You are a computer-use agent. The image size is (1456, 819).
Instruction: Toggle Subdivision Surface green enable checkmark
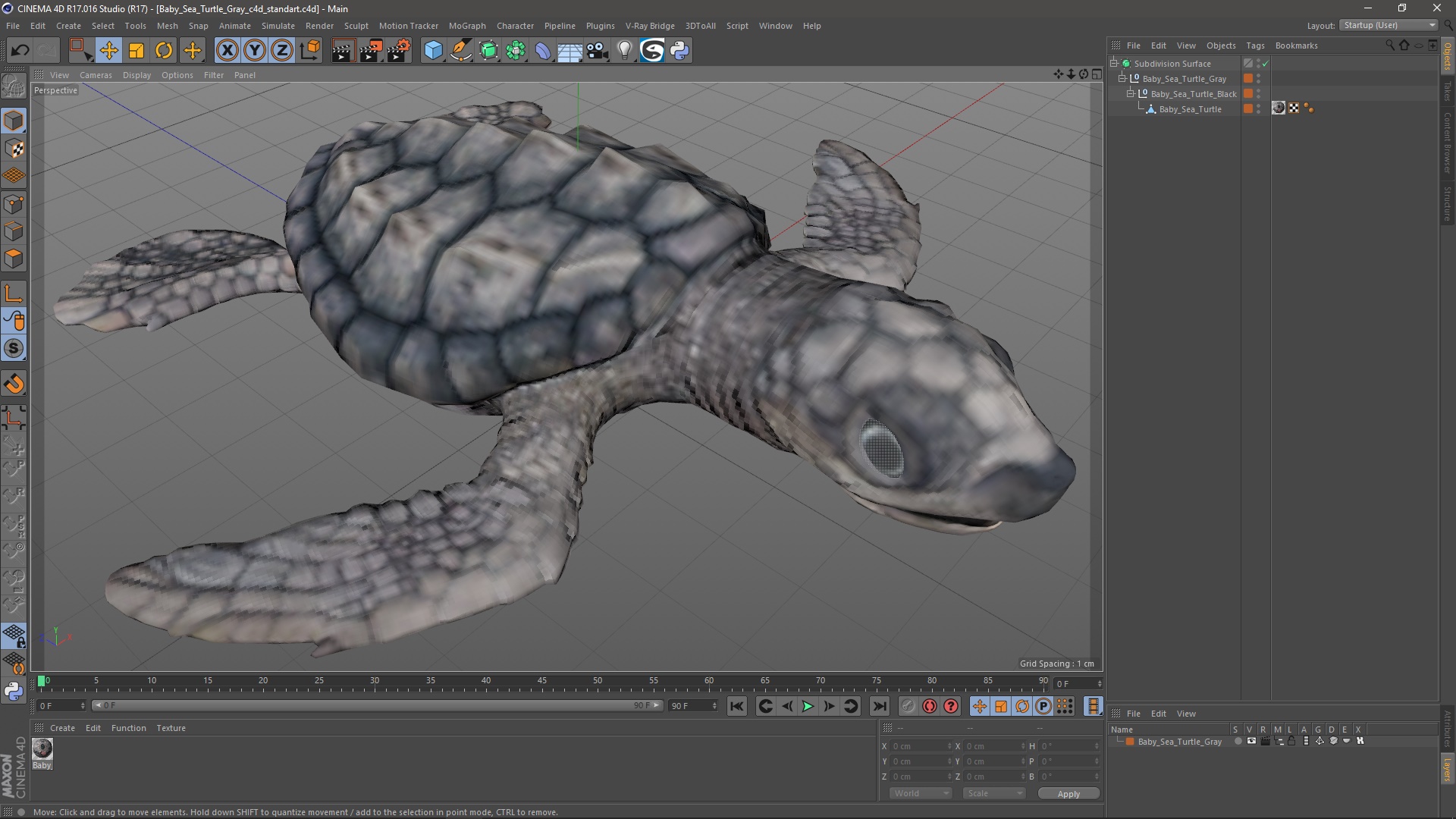coord(1265,64)
